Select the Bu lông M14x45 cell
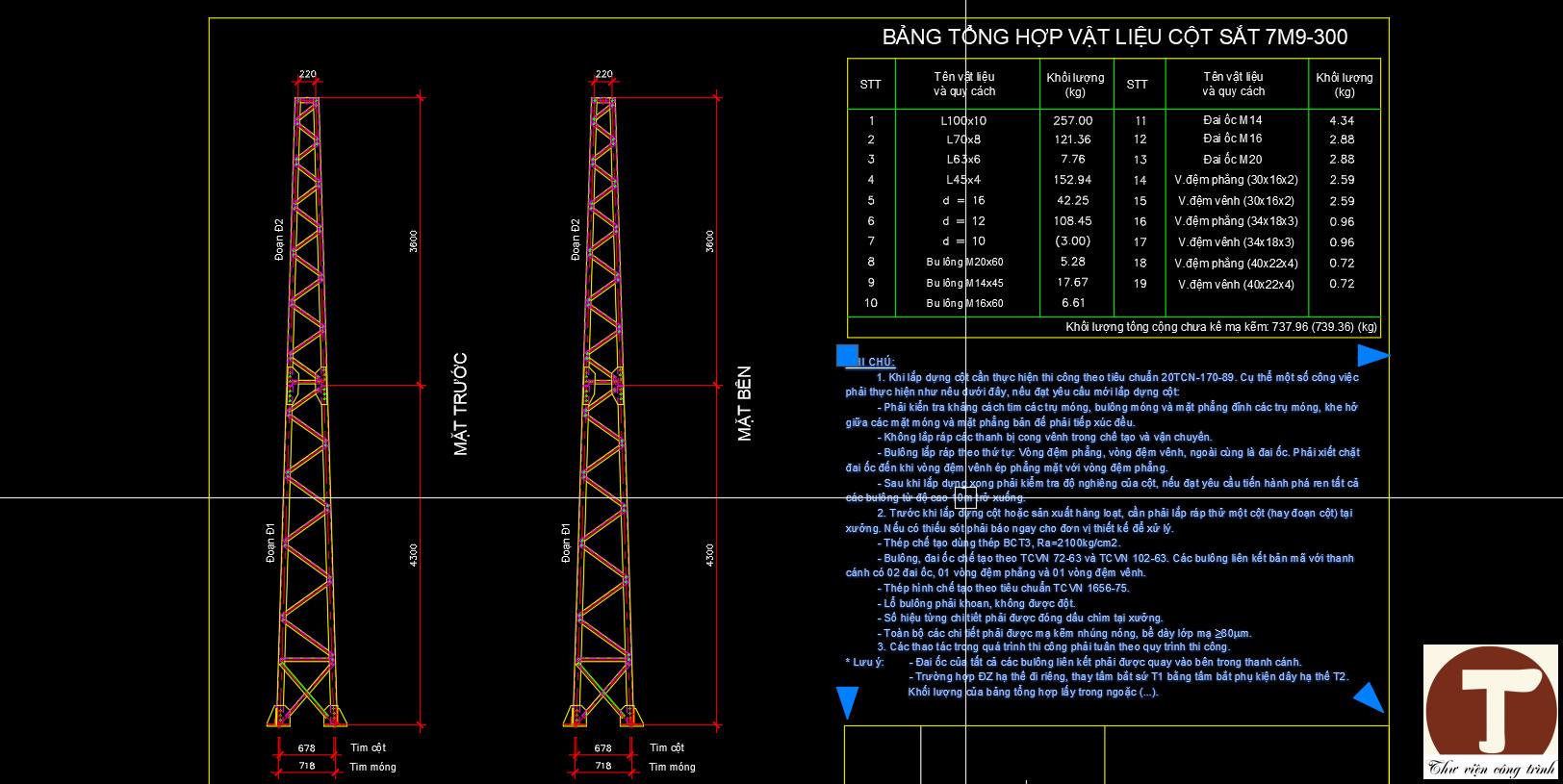The width and height of the screenshot is (1563, 784). point(965,283)
